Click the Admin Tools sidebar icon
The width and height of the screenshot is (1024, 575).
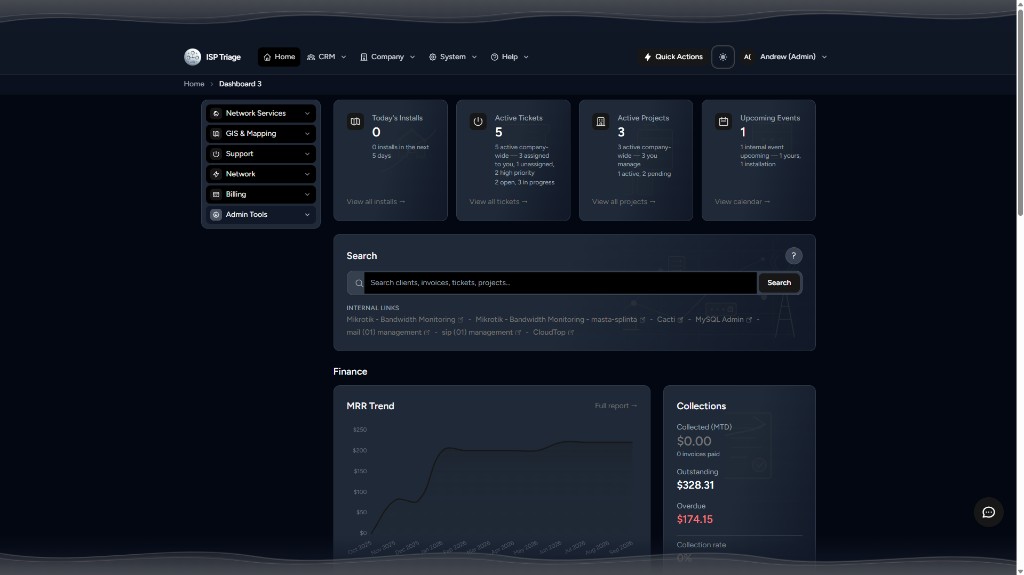pyautogui.click(x=216, y=215)
